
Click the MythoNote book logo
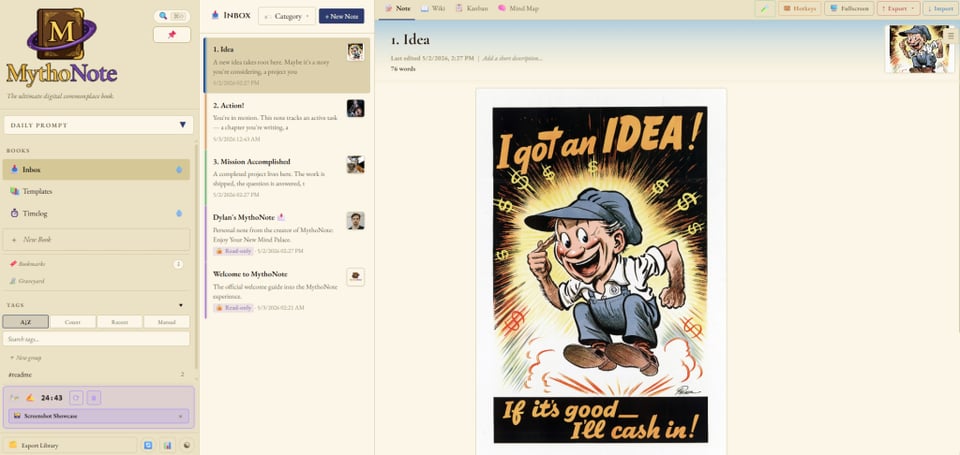(61, 34)
